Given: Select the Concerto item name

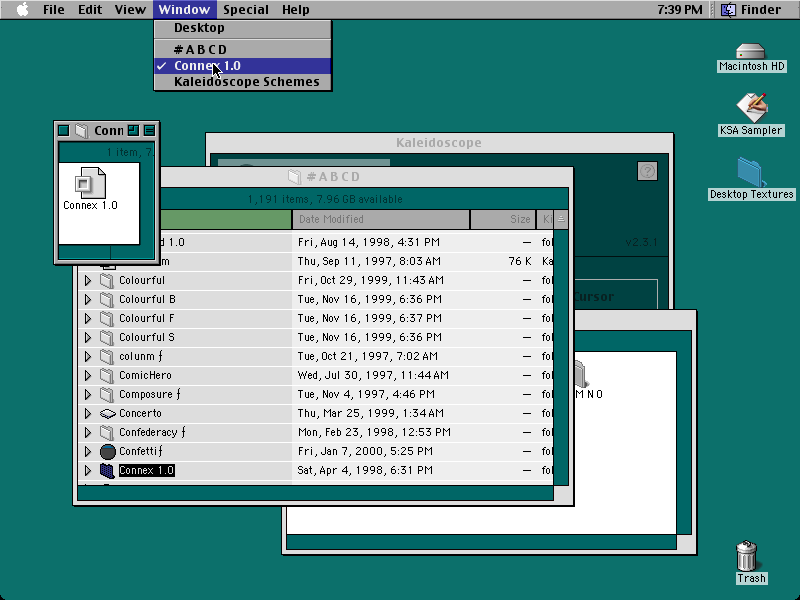Looking at the screenshot, I should click(x=140, y=413).
